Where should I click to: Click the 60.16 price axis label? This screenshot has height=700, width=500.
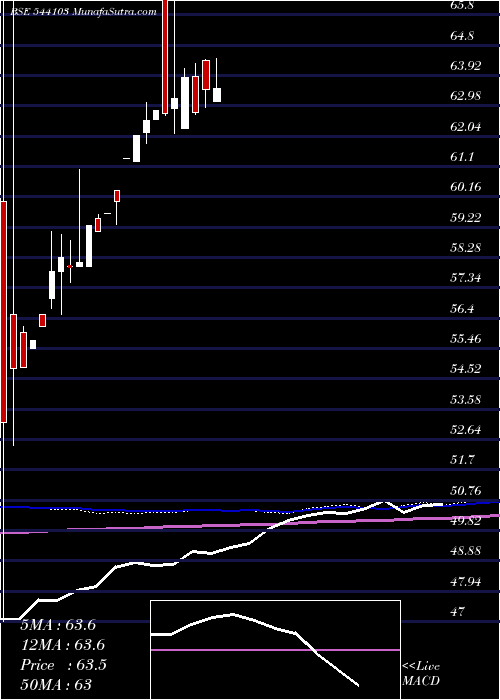coord(466,187)
